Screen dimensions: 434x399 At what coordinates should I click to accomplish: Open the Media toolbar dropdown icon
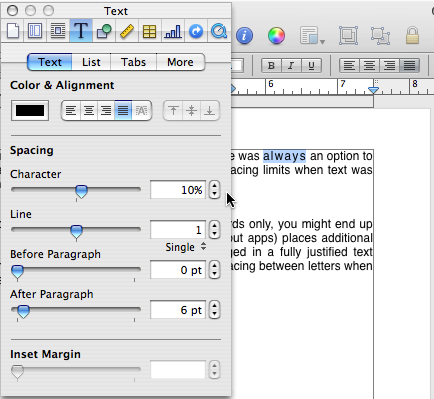[312, 35]
